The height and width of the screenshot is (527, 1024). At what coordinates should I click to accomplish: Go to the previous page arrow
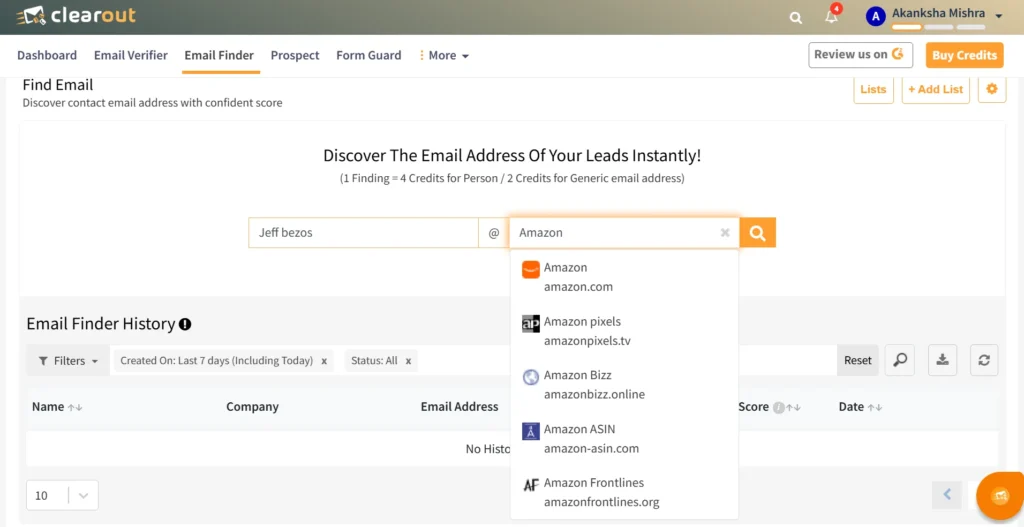pyautogui.click(x=947, y=494)
